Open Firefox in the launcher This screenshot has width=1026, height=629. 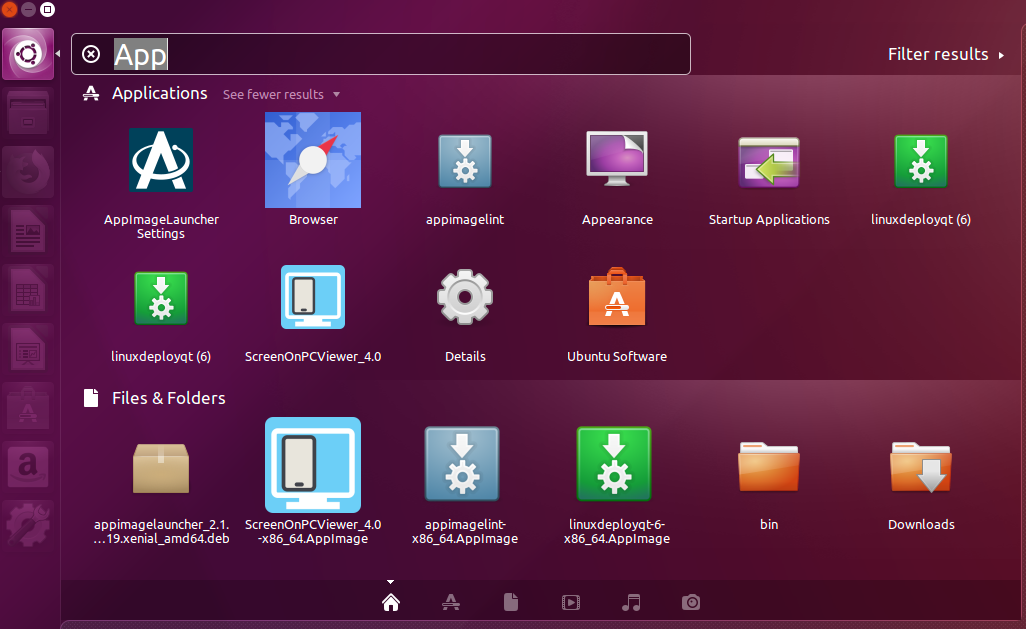[x=28, y=172]
